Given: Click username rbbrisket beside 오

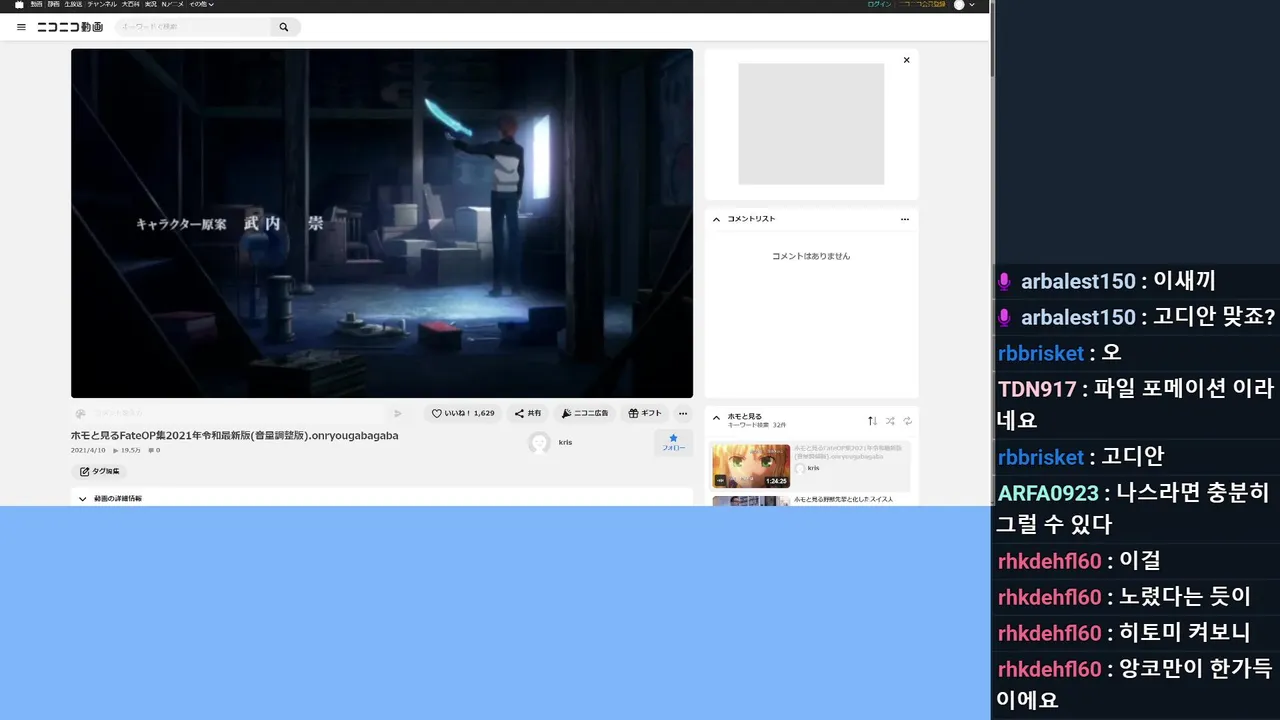Looking at the screenshot, I should [x=1041, y=353].
